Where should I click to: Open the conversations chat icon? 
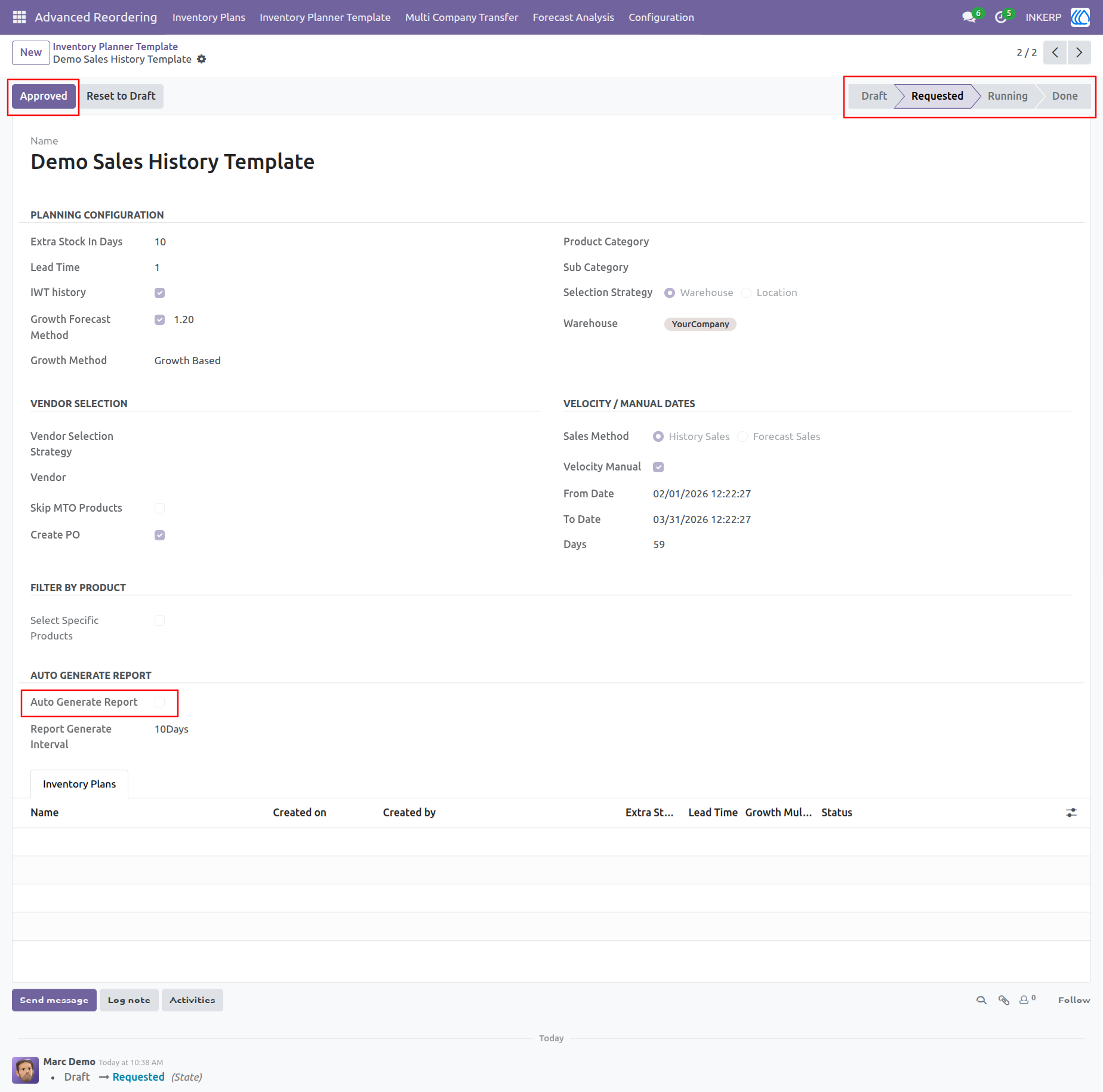pos(969,17)
